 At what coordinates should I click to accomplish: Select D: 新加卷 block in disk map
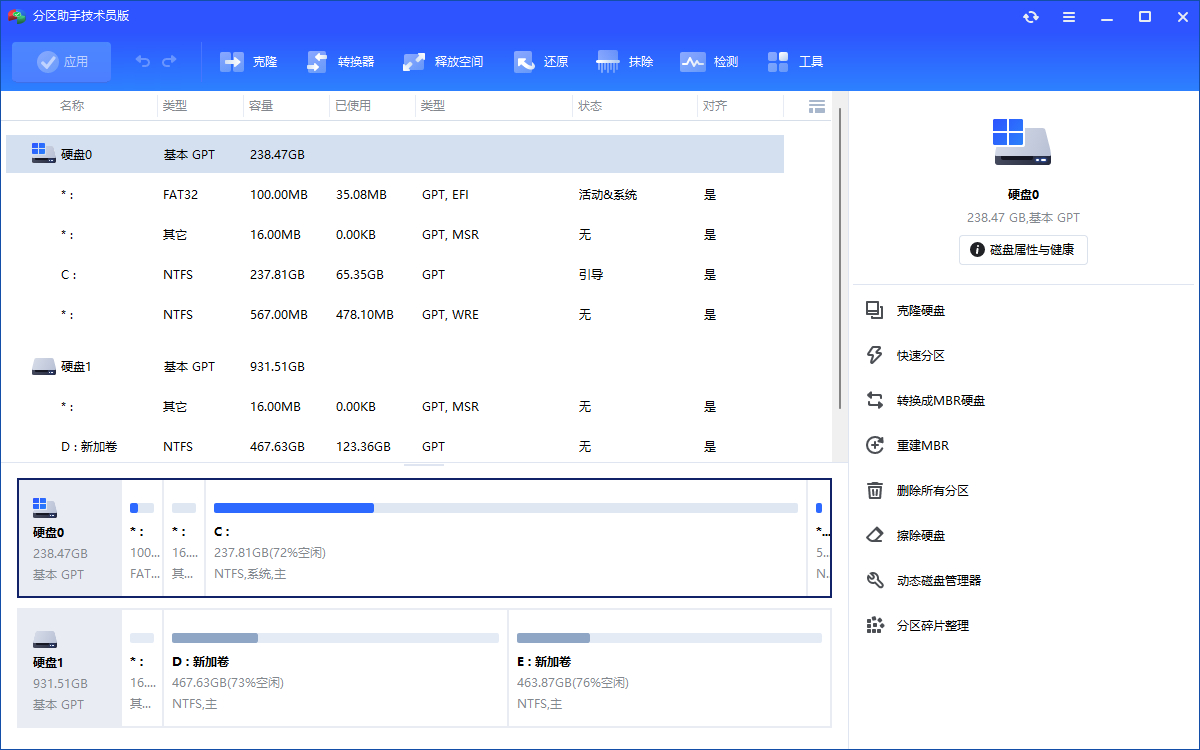pyautogui.click(x=335, y=668)
